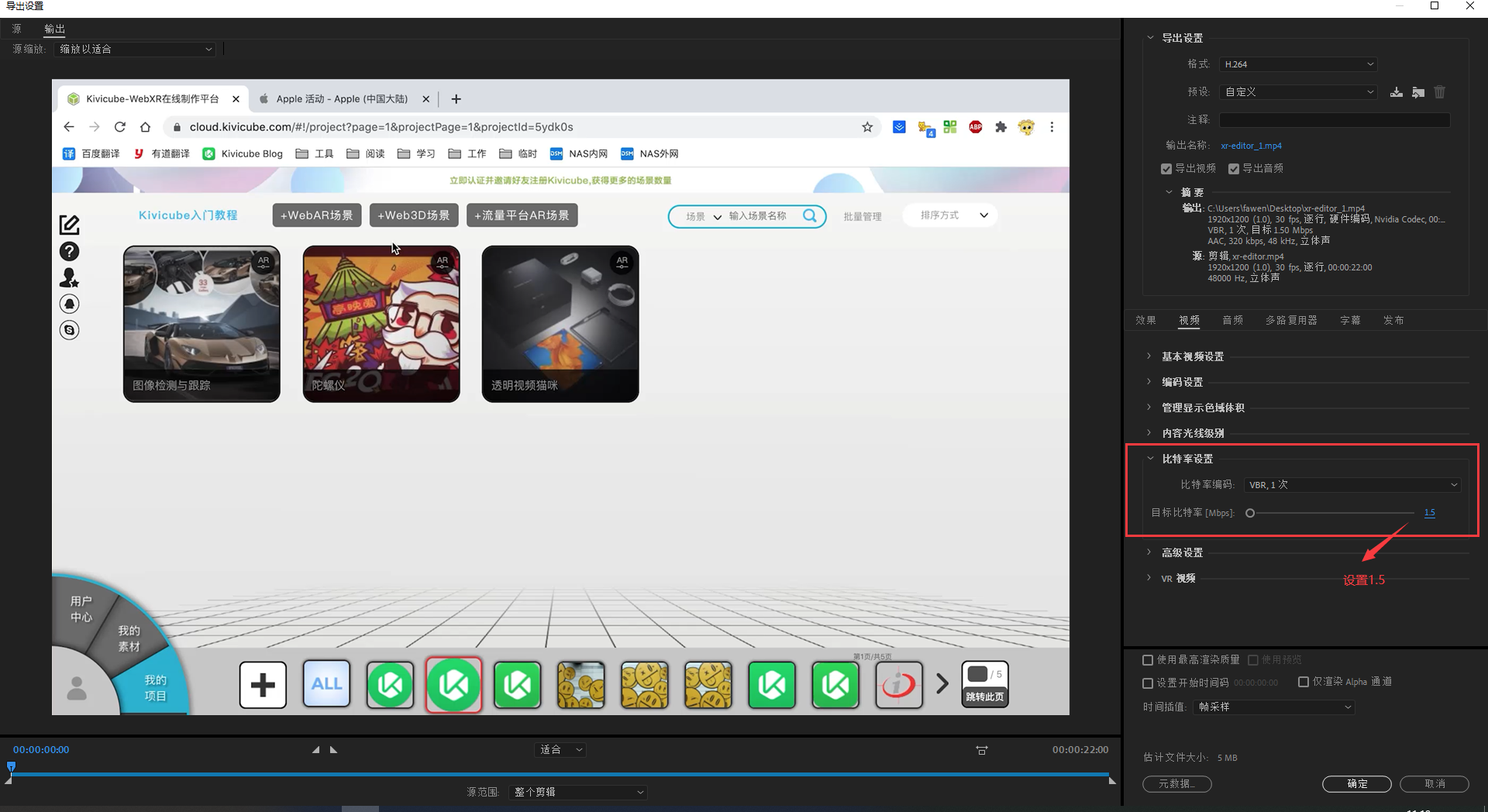This screenshot has width=1488, height=812.
Task: Expand the 高级设置 section
Action: tap(1182, 552)
